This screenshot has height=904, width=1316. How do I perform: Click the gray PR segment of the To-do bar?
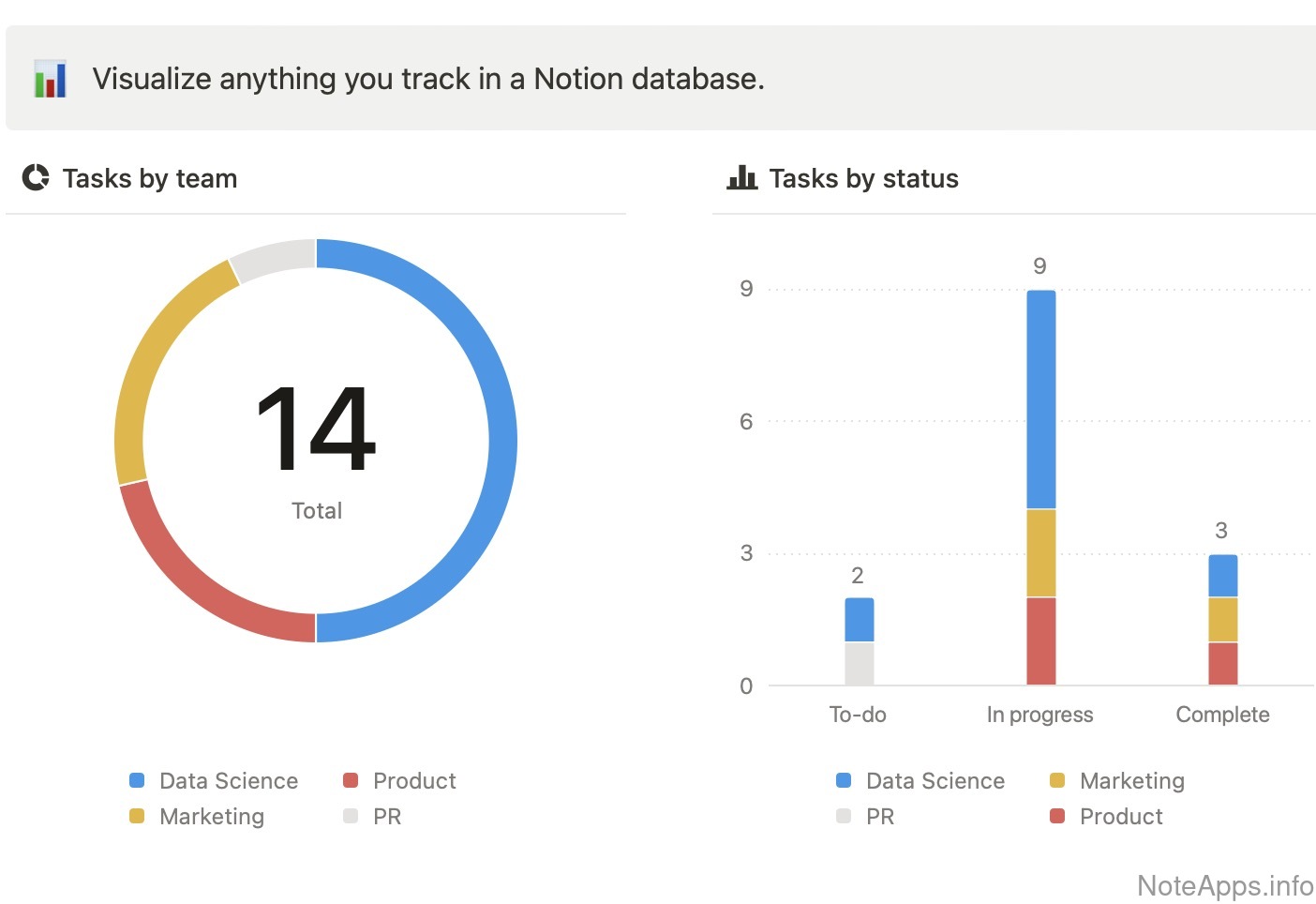pyautogui.click(x=859, y=663)
